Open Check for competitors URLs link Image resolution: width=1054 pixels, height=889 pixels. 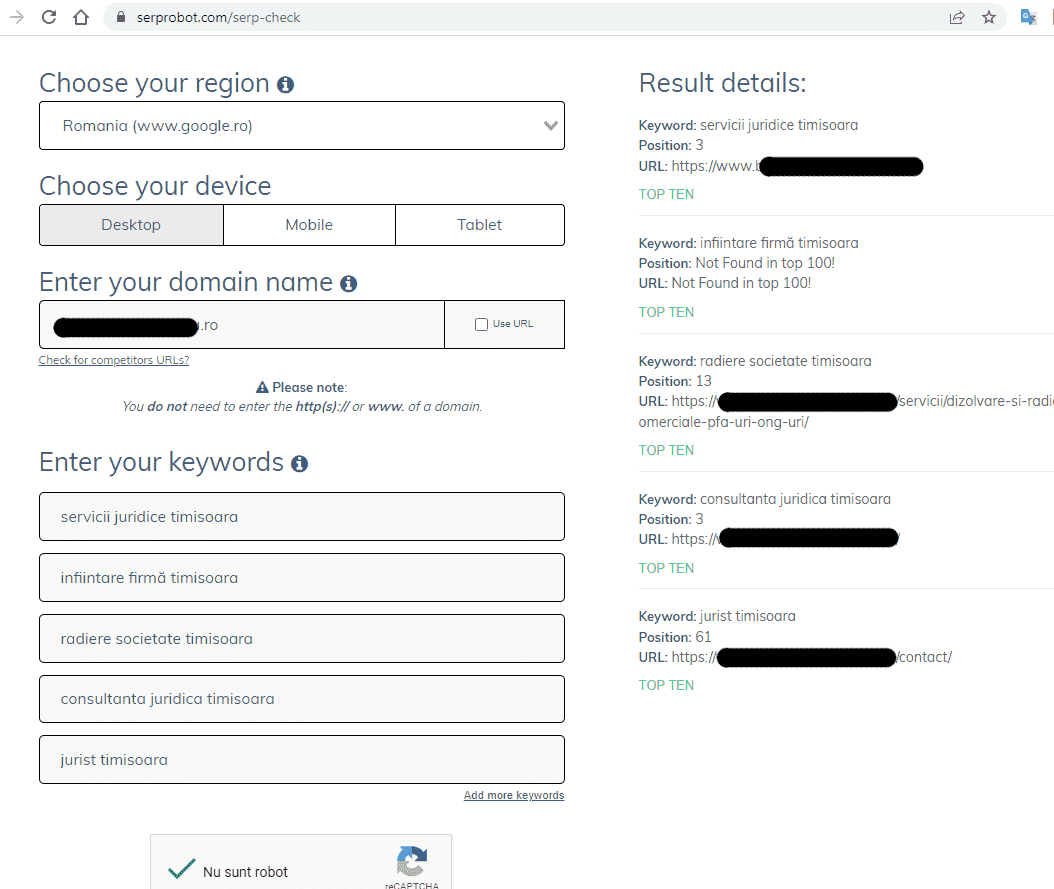click(114, 360)
